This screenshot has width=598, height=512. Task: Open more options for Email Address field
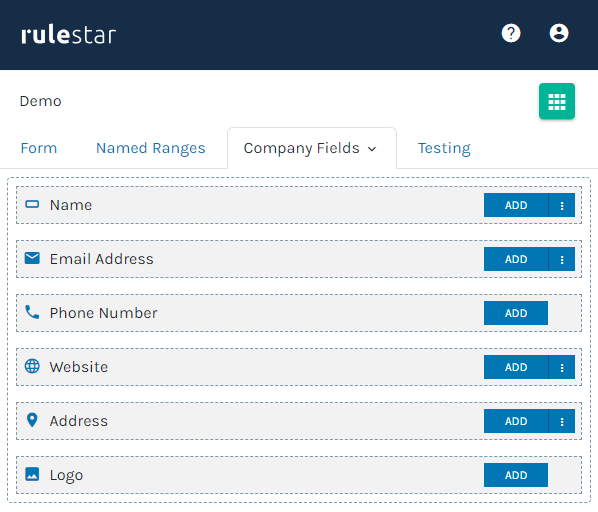(x=562, y=259)
